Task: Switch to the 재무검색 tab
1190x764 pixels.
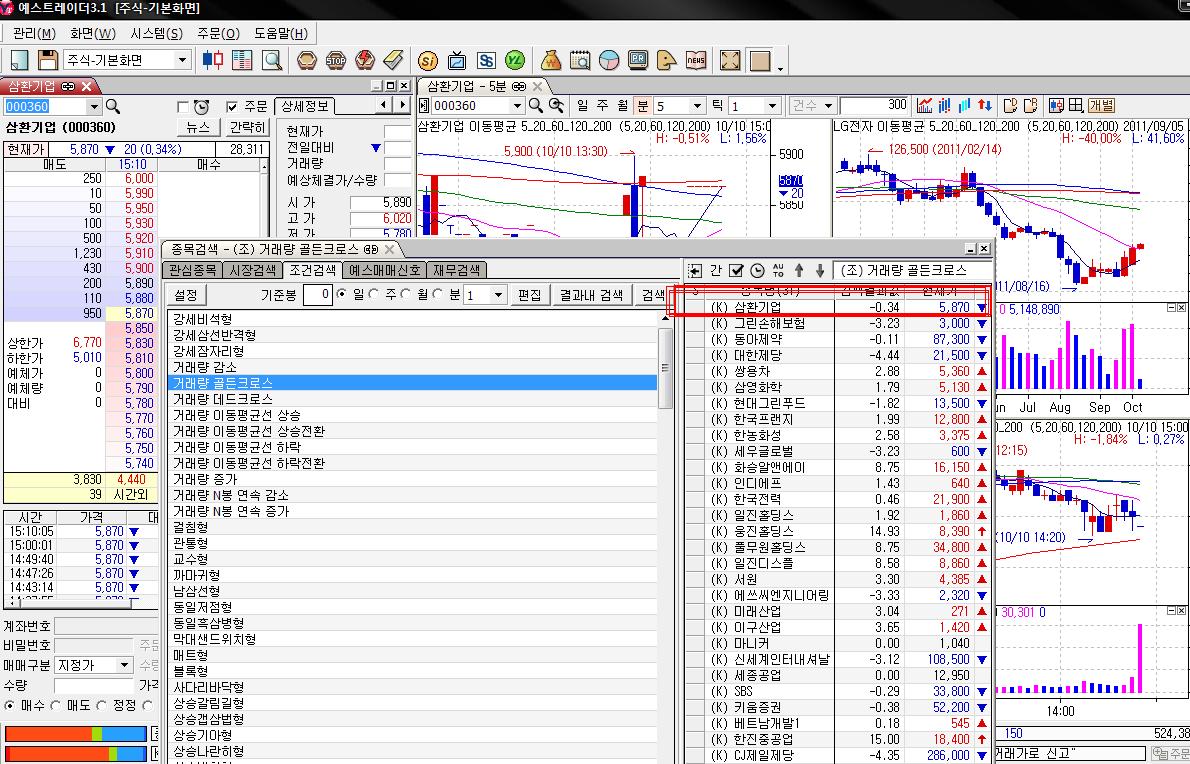Action: point(457,270)
